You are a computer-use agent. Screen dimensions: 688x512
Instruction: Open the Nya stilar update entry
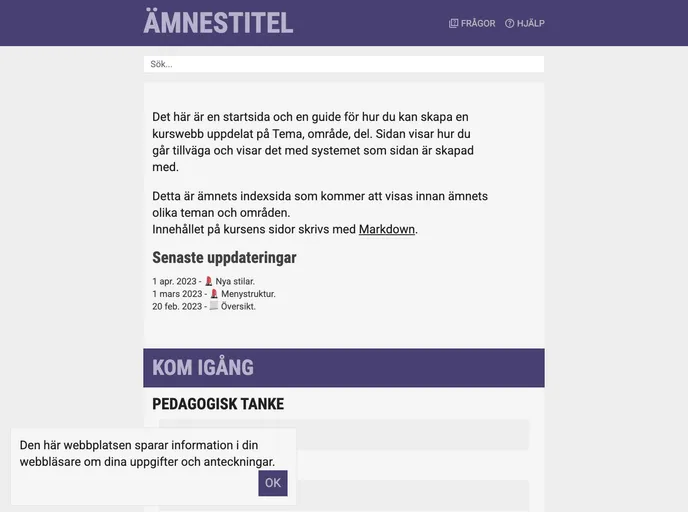pyautogui.click(x=235, y=282)
